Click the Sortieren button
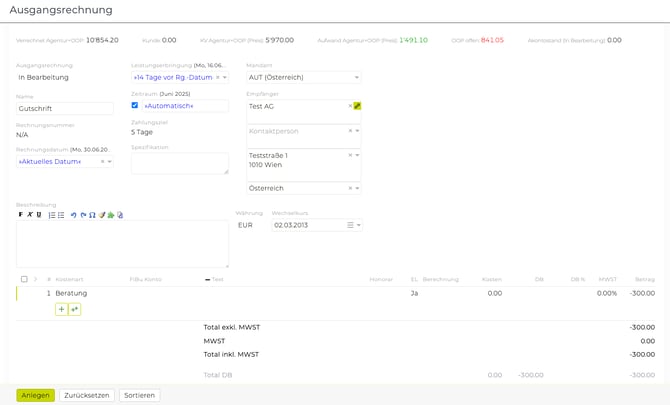 pyautogui.click(x=139, y=395)
